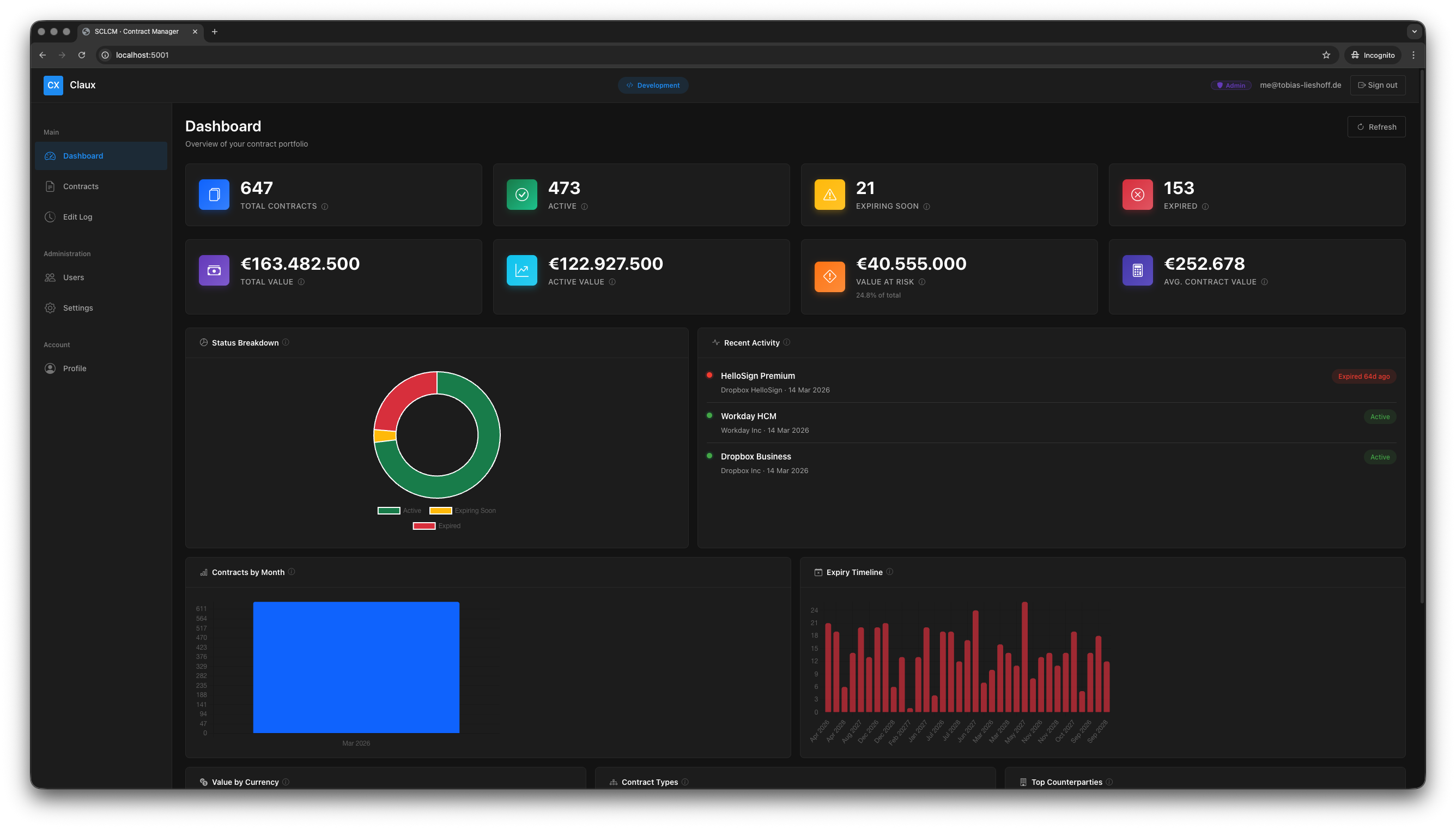Open the browser window dropdown chevron

(x=1414, y=31)
